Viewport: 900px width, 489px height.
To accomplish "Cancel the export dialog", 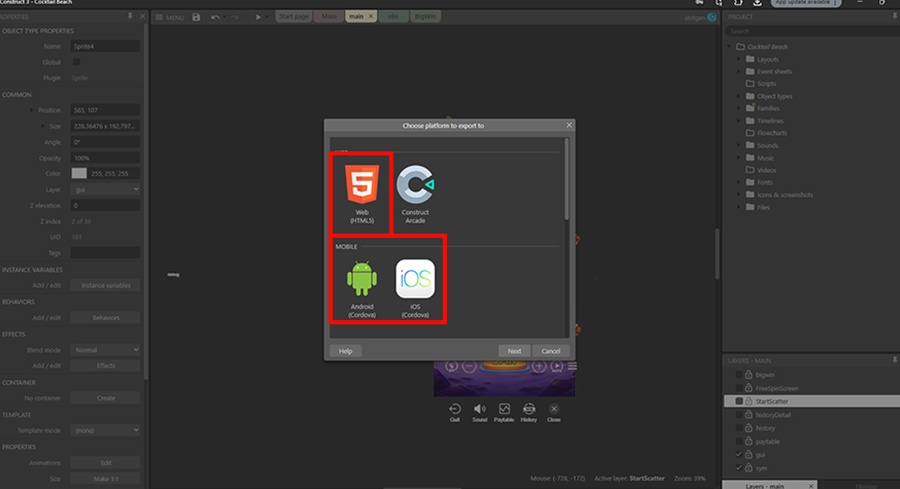I will 550,351.
